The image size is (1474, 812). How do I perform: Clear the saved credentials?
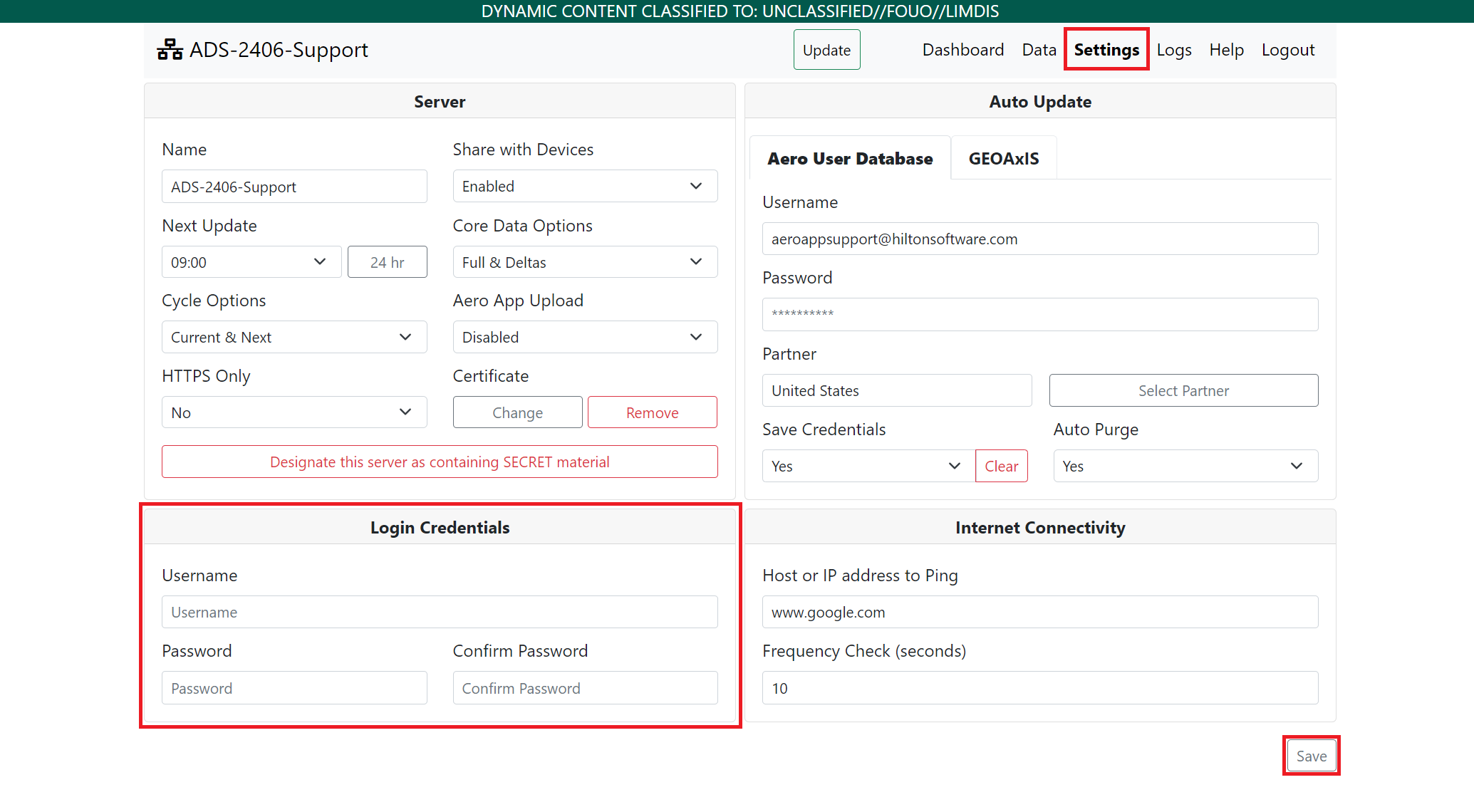1001,466
